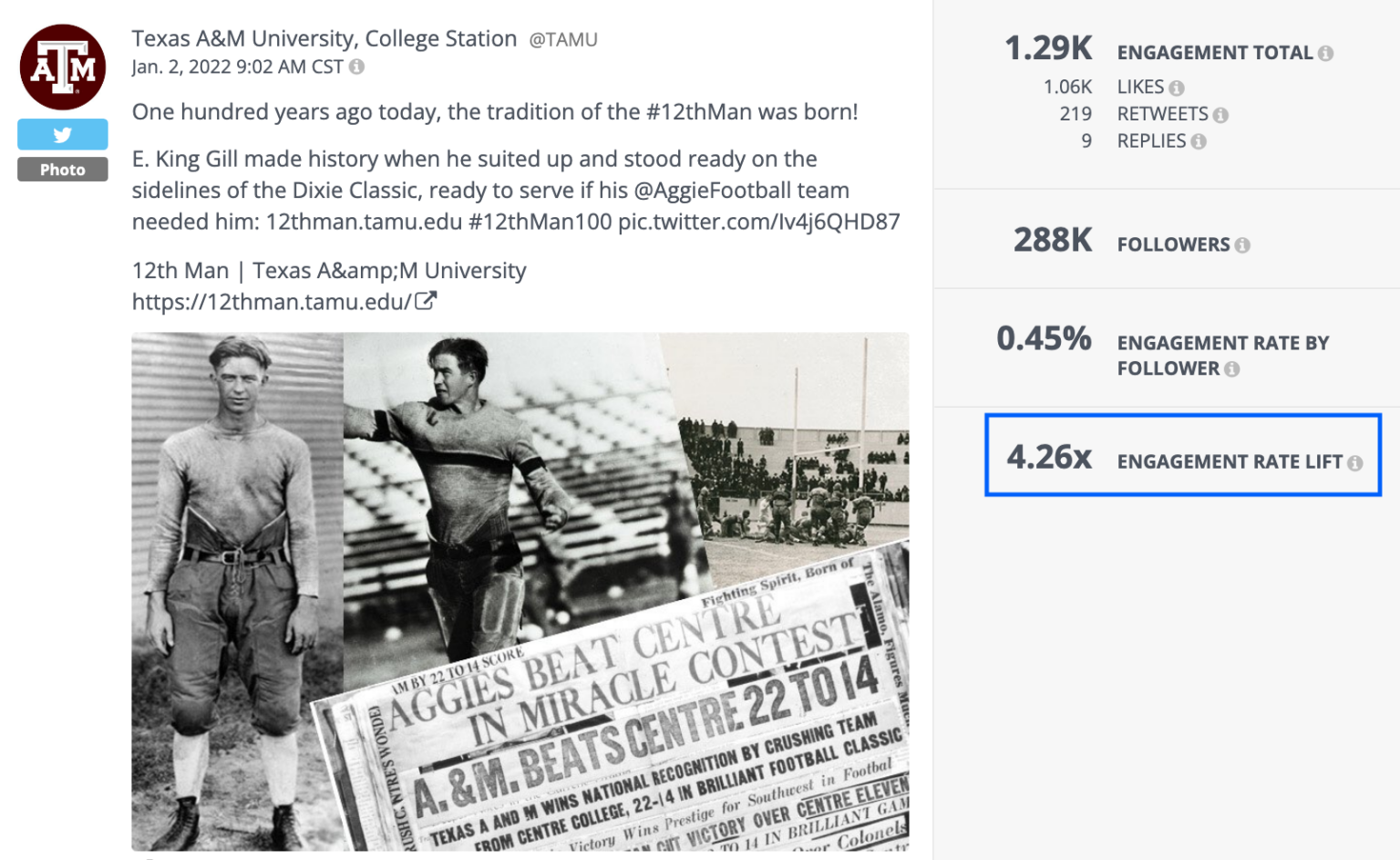Click the info icon next to FOLLOWERS
Screen dimensions: 1400x860
[1243, 244]
